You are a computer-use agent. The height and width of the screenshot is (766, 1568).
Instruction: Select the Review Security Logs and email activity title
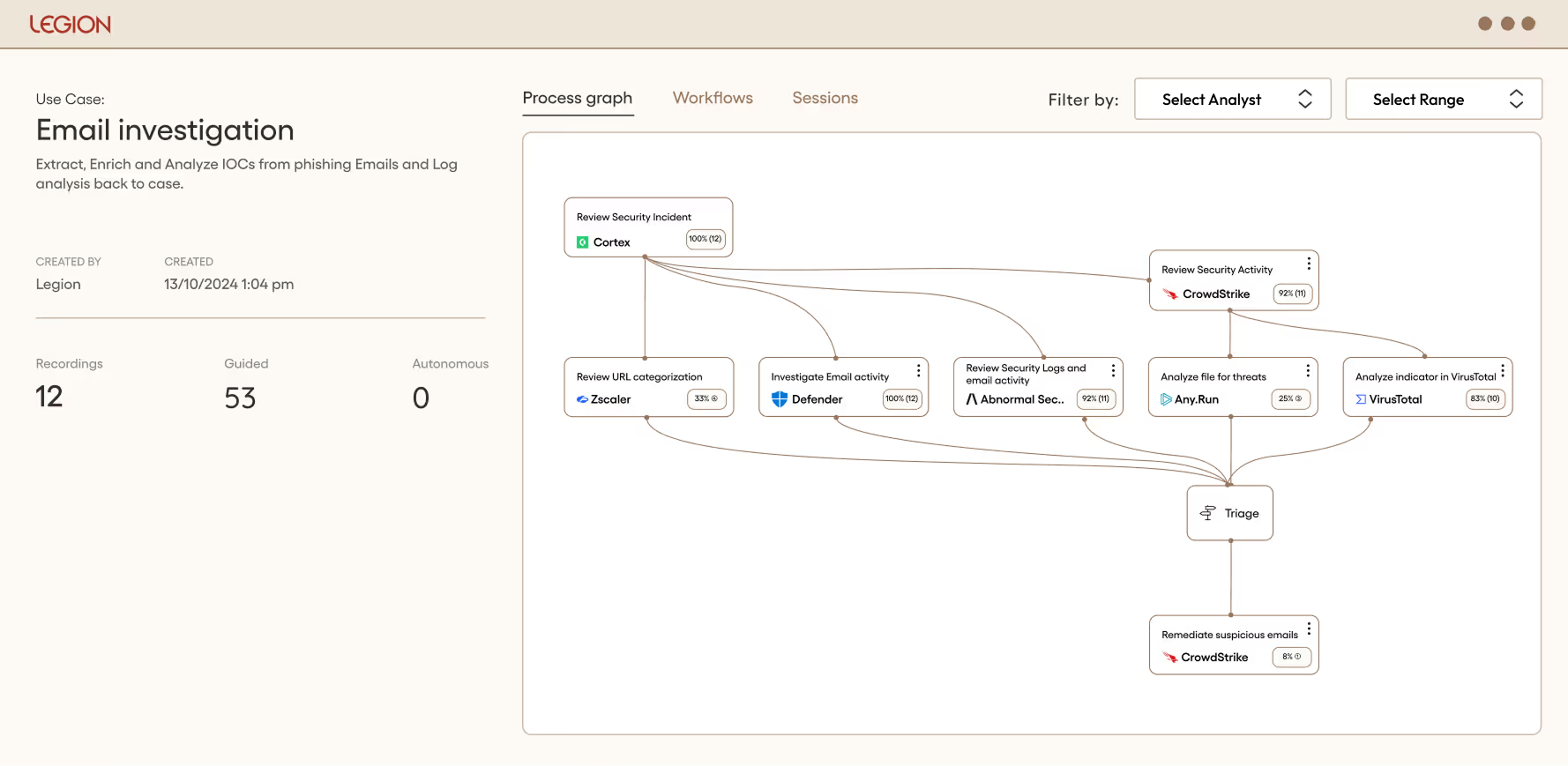pos(1026,374)
